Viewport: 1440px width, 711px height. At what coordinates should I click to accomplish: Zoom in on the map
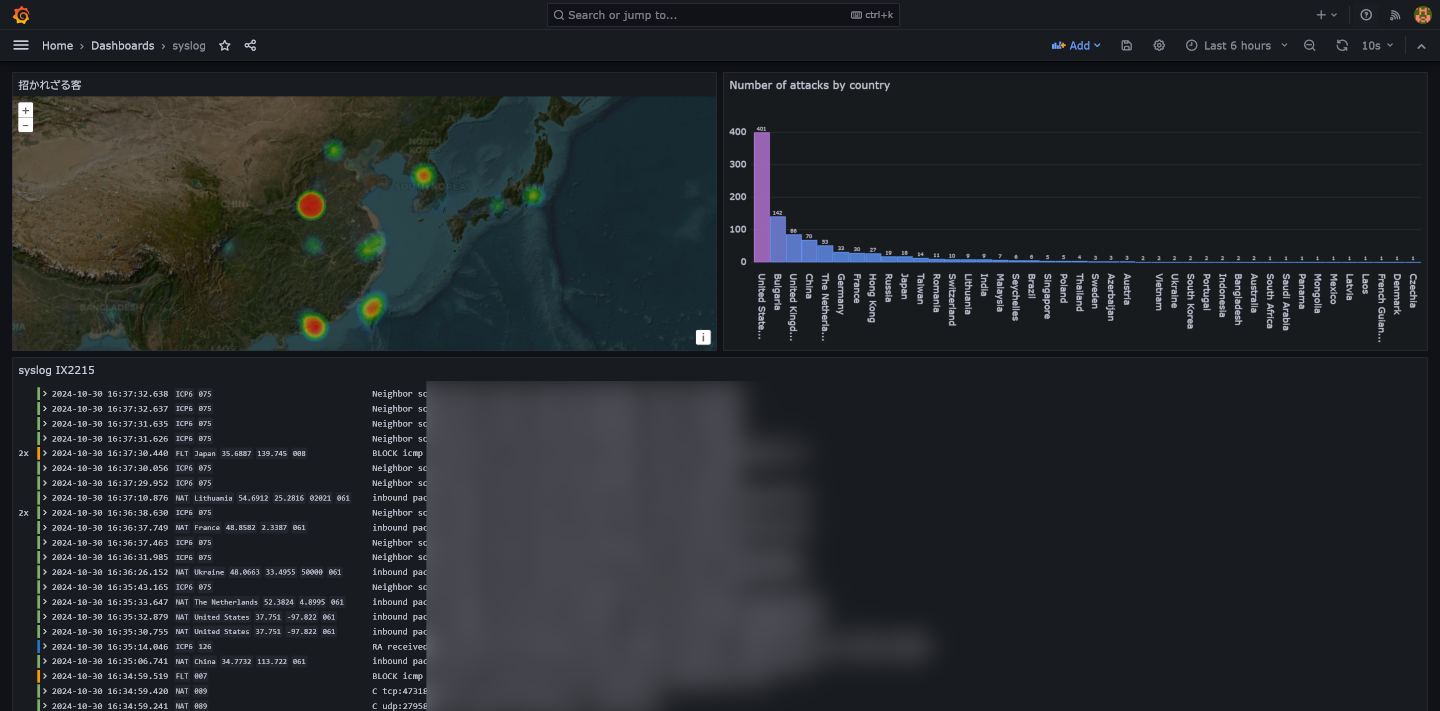[x=26, y=110]
